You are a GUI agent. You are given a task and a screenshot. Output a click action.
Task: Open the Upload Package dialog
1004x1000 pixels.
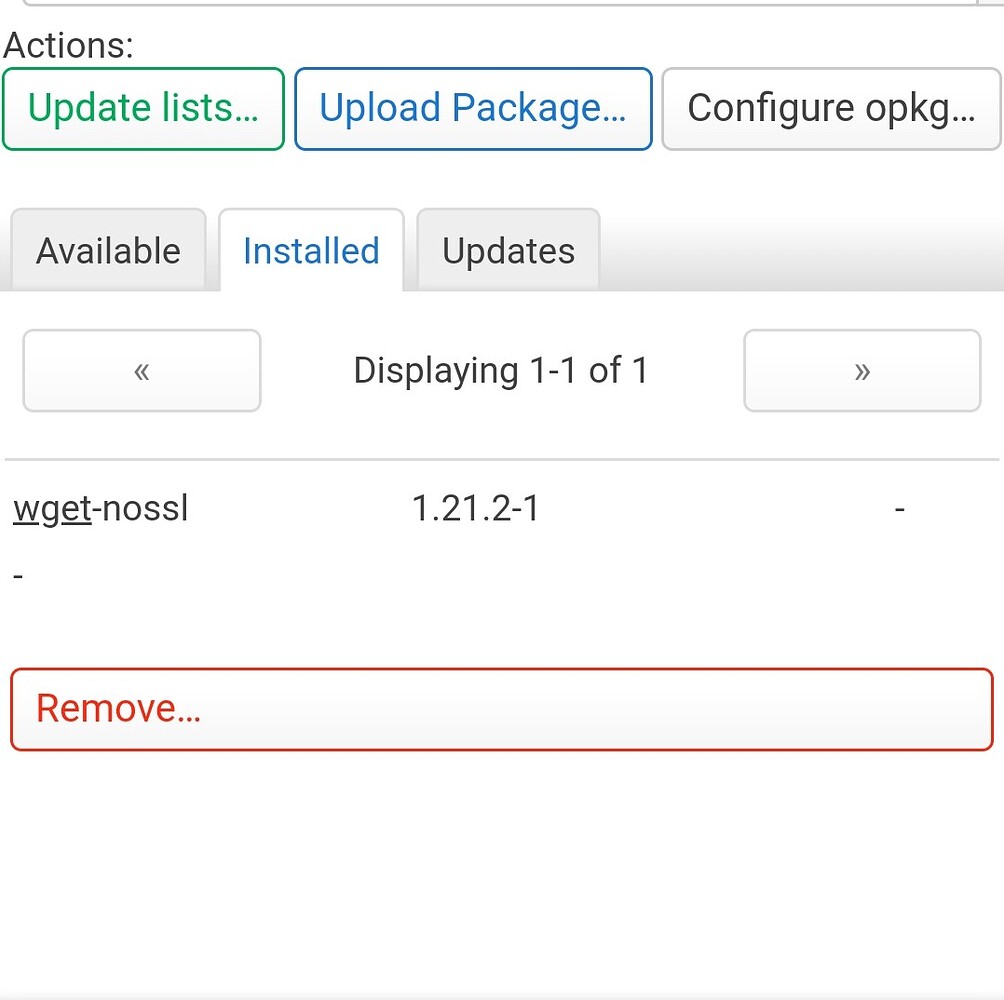pos(473,107)
